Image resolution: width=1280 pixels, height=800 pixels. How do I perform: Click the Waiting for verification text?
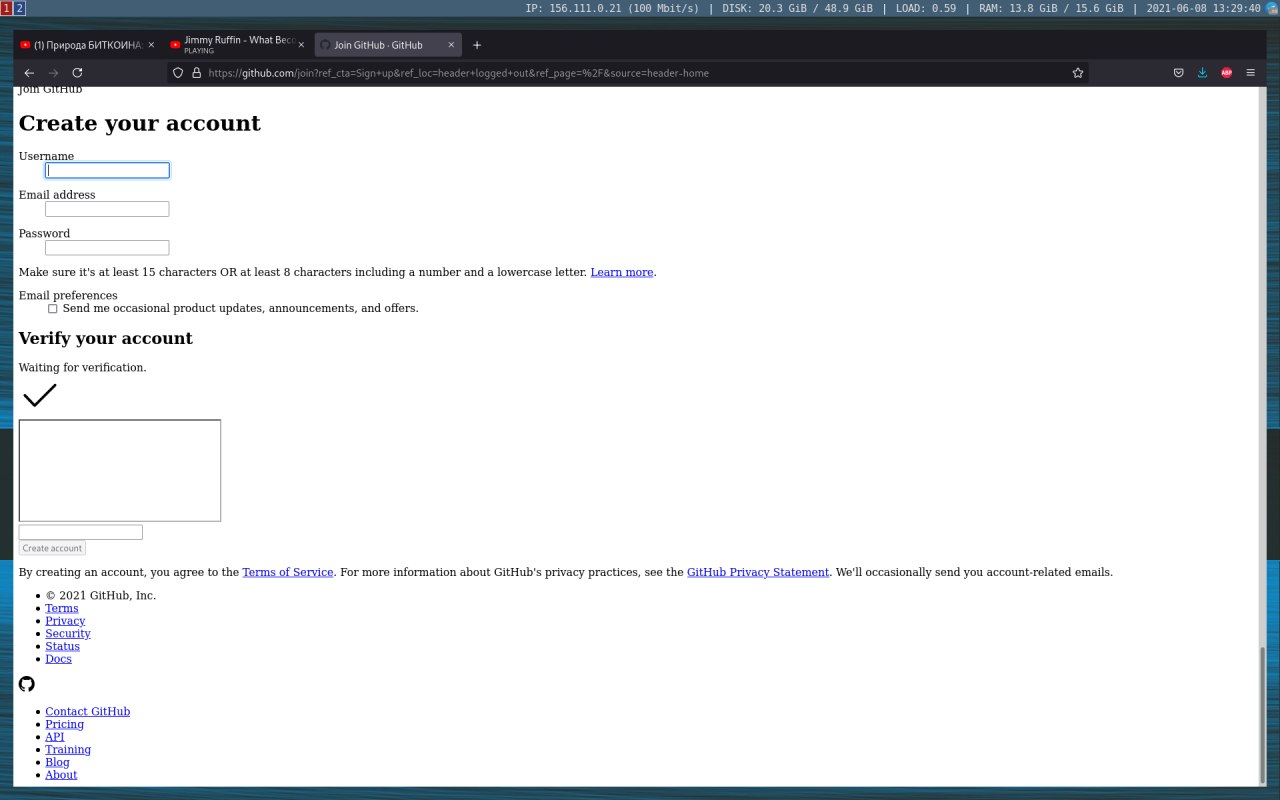click(x=82, y=367)
